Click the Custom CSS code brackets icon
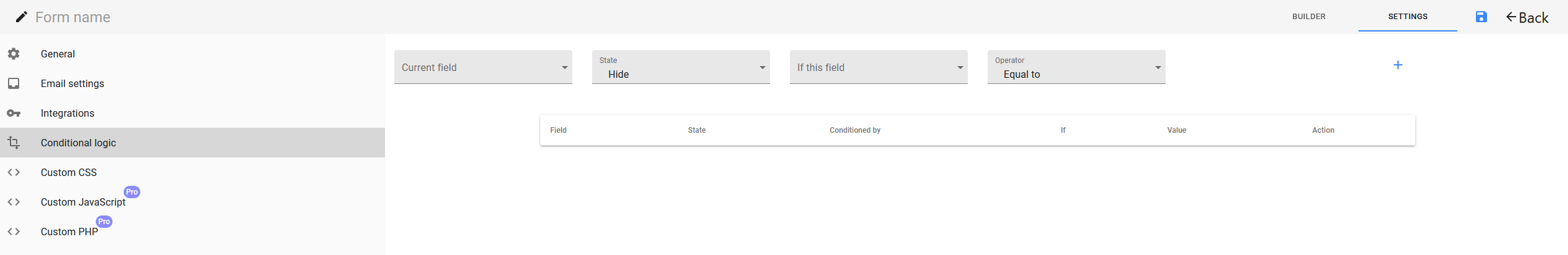The height and width of the screenshot is (255, 1568). (14, 172)
